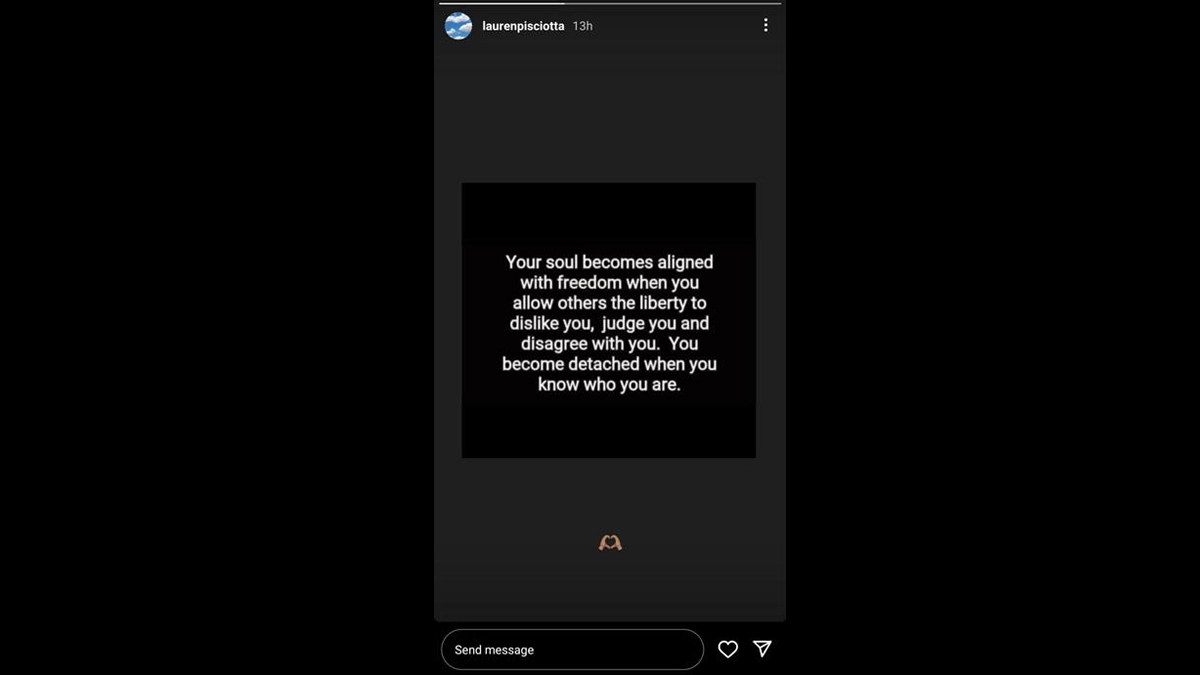Viewport: 1200px width, 675px height.
Task: Click the line "Your soul becomes aligned"
Action: [x=609, y=262]
